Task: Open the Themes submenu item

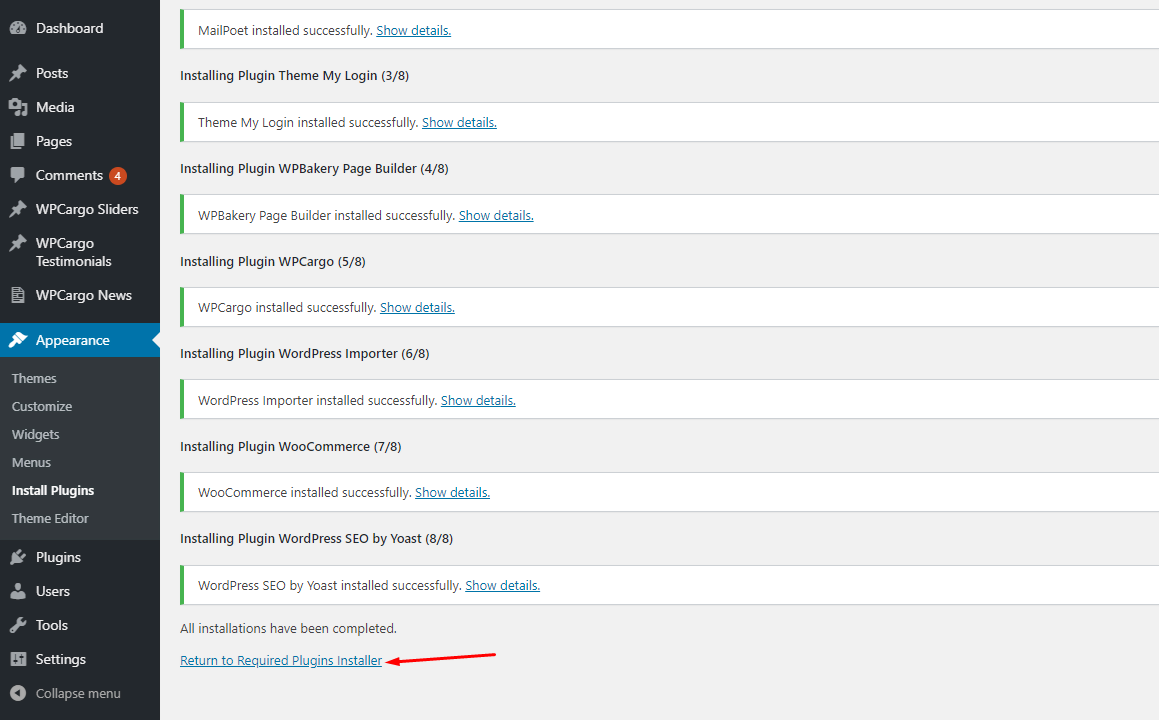Action: coord(34,378)
